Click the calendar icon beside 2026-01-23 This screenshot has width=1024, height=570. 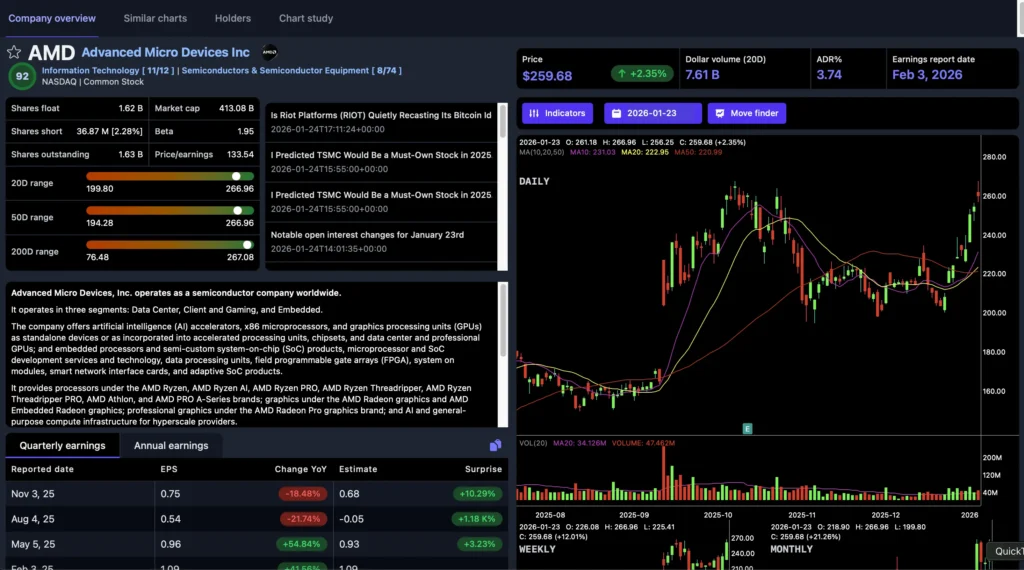(x=616, y=113)
